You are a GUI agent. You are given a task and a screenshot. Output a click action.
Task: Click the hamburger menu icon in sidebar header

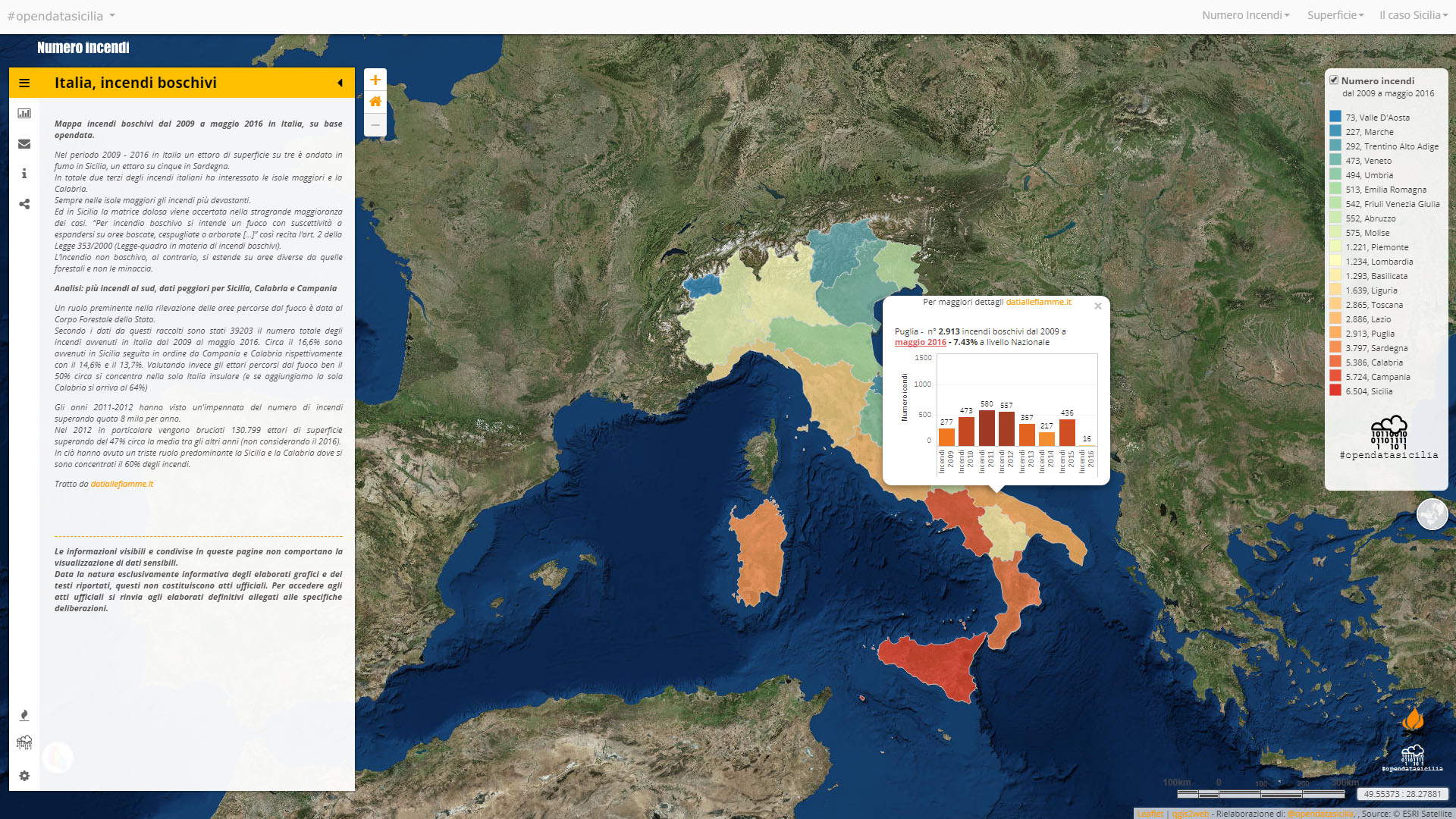[x=24, y=83]
